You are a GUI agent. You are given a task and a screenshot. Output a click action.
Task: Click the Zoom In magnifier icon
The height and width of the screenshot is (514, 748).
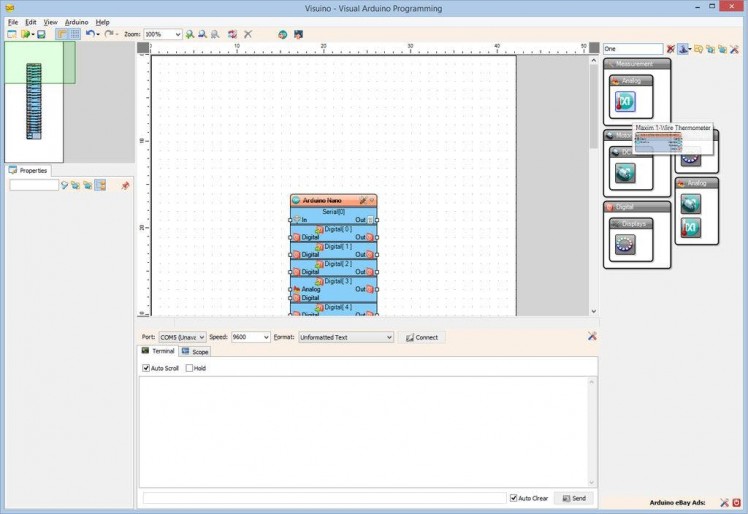pyautogui.click(x=190, y=34)
